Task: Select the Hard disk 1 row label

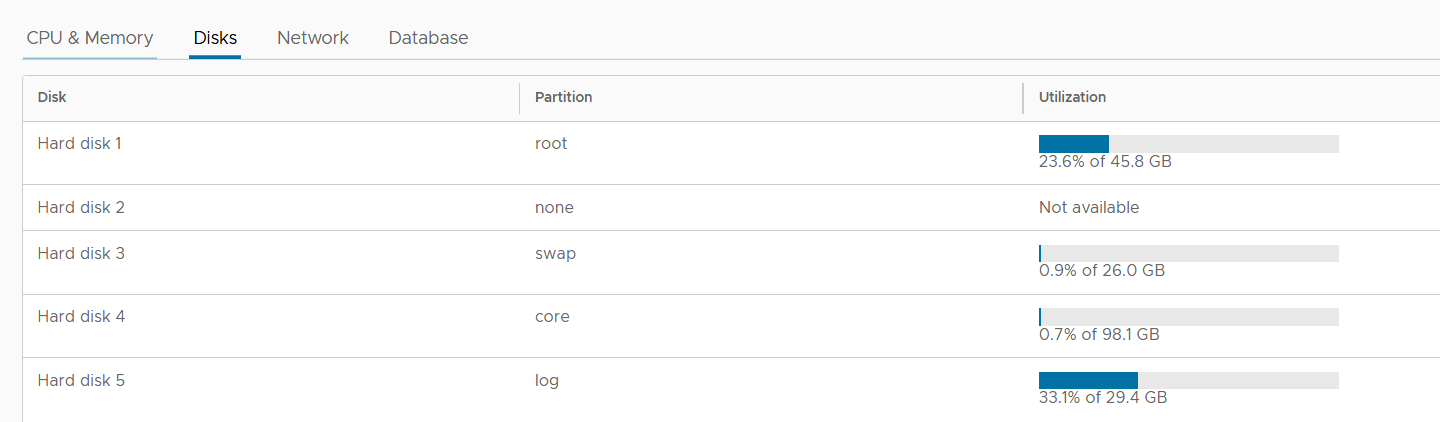Action: [80, 143]
